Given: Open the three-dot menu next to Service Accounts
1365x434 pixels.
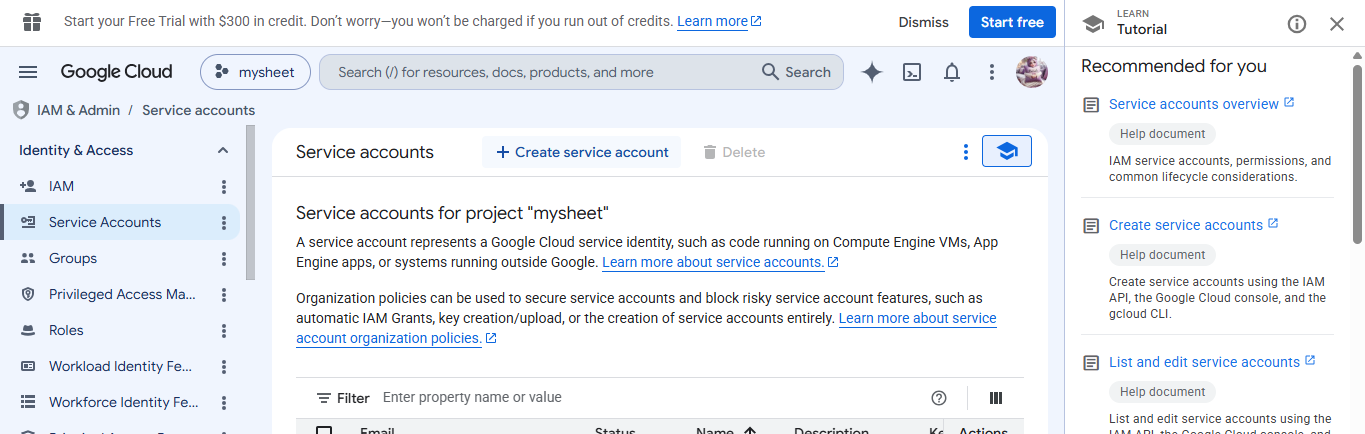Looking at the screenshot, I should tap(224, 222).
